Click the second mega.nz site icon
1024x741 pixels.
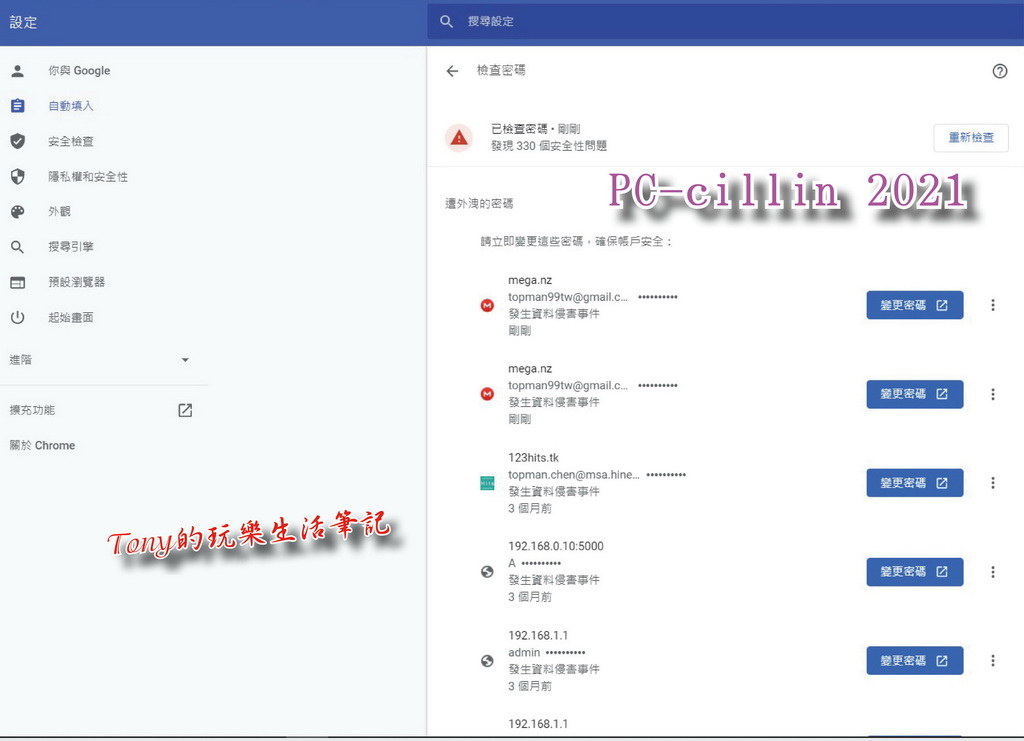tap(487, 394)
